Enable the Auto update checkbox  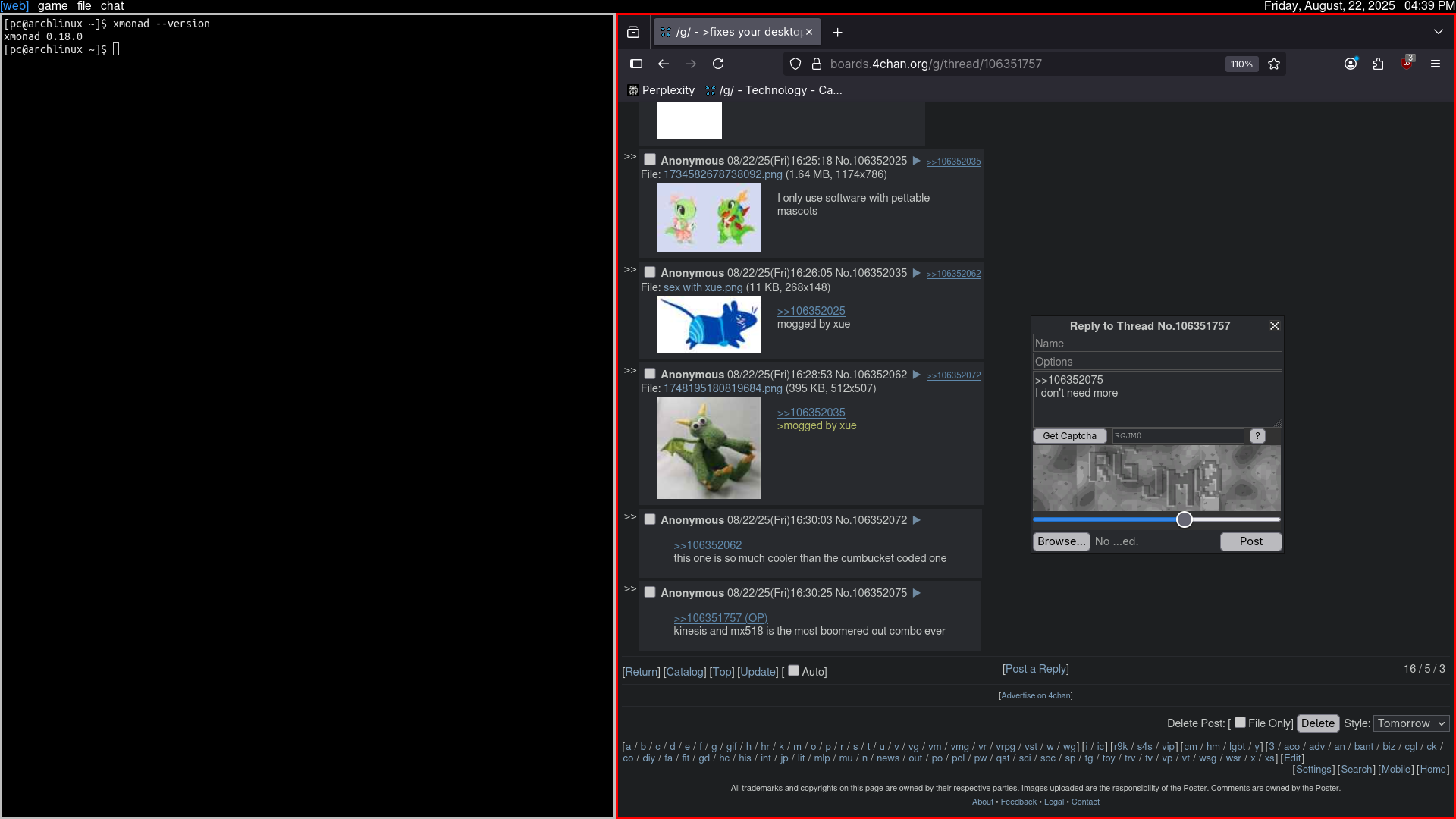click(x=793, y=670)
